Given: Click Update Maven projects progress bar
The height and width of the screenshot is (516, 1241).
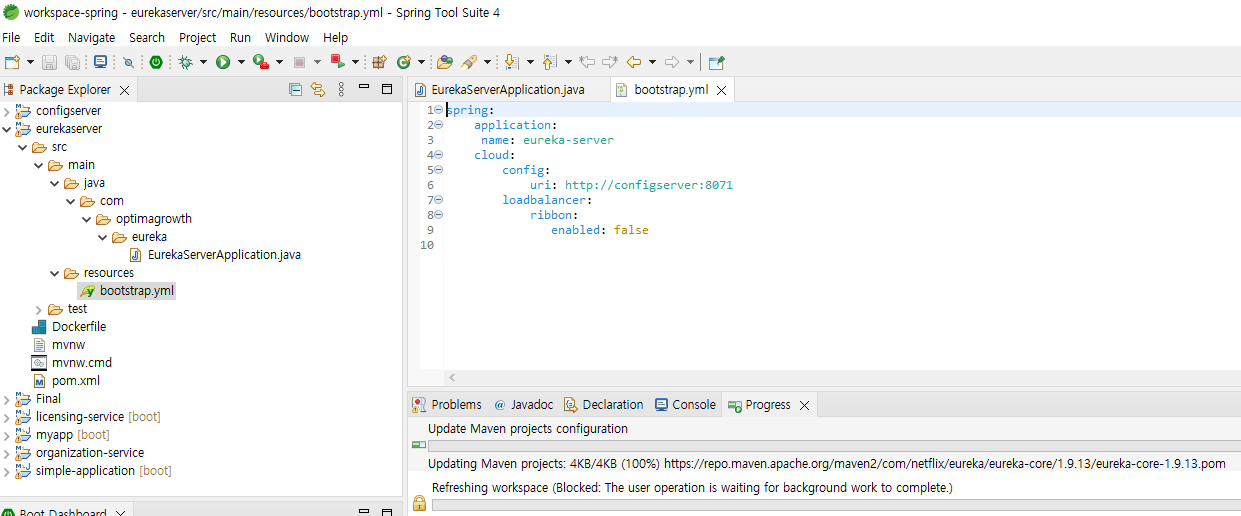Looking at the screenshot, I should point(834,446).
